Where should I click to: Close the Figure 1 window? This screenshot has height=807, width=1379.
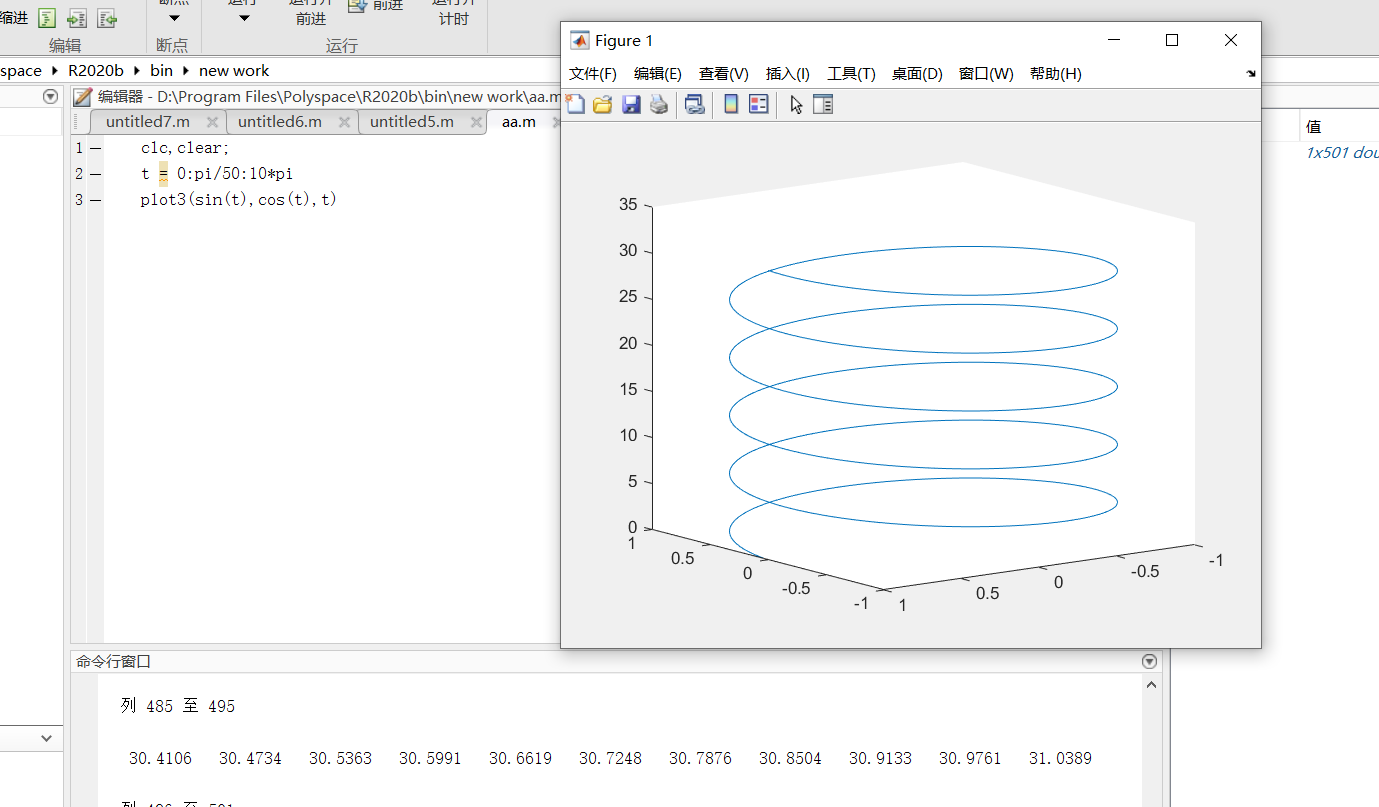tap(1231, 40)
